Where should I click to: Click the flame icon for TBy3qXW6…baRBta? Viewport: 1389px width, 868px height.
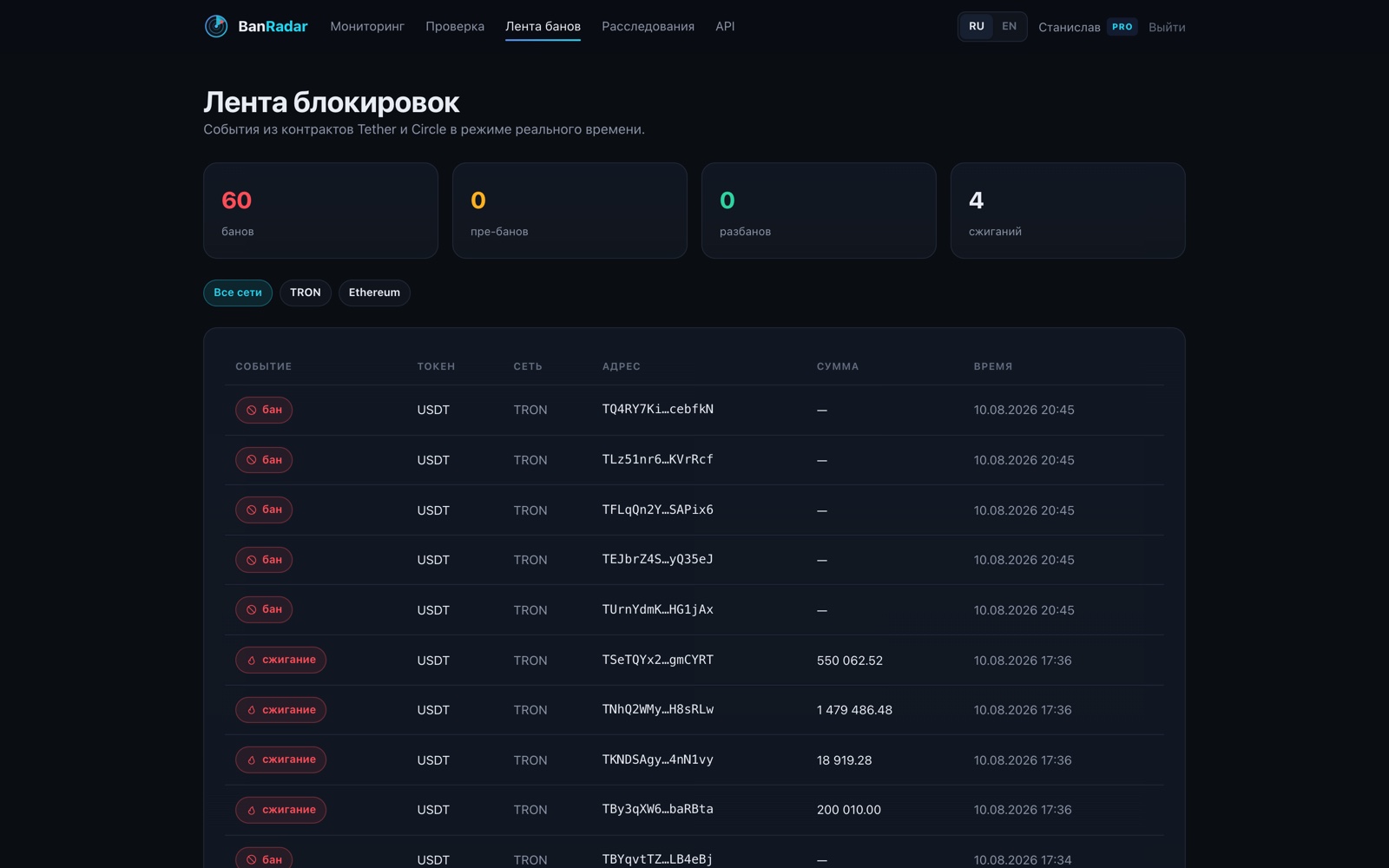pyautogui.click(x=252, y=810)
